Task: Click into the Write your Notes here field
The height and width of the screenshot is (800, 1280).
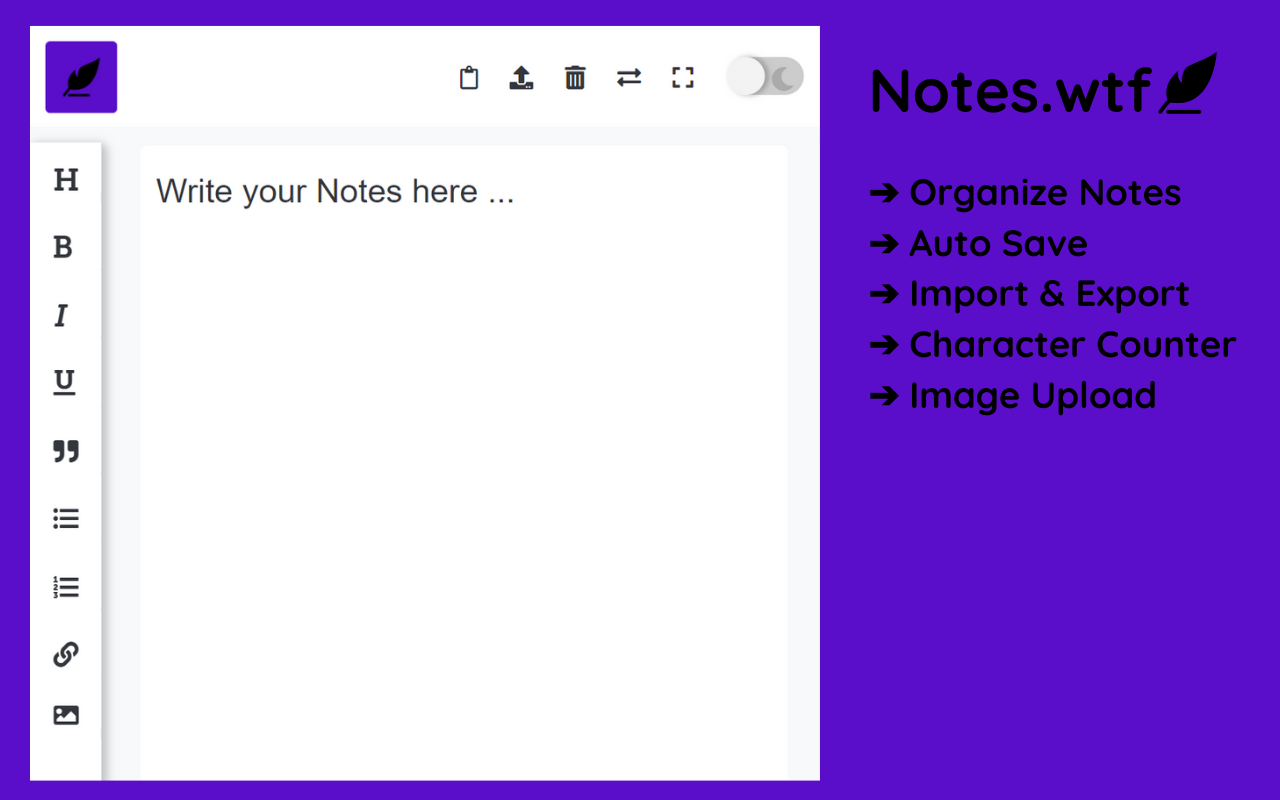Action: click(464, 463)
